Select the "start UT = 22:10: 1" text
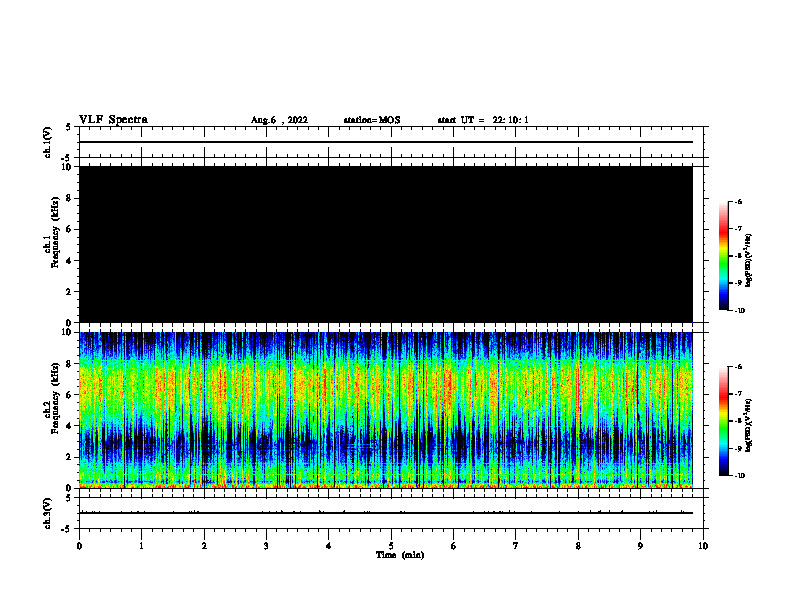 point(483,120)
